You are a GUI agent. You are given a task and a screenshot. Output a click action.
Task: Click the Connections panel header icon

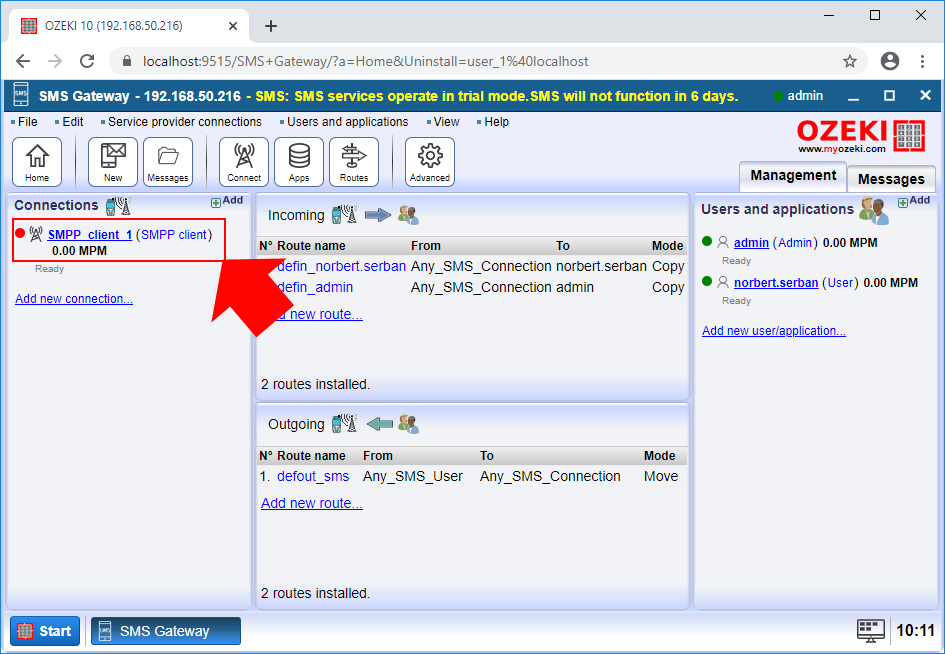(118, 206)
